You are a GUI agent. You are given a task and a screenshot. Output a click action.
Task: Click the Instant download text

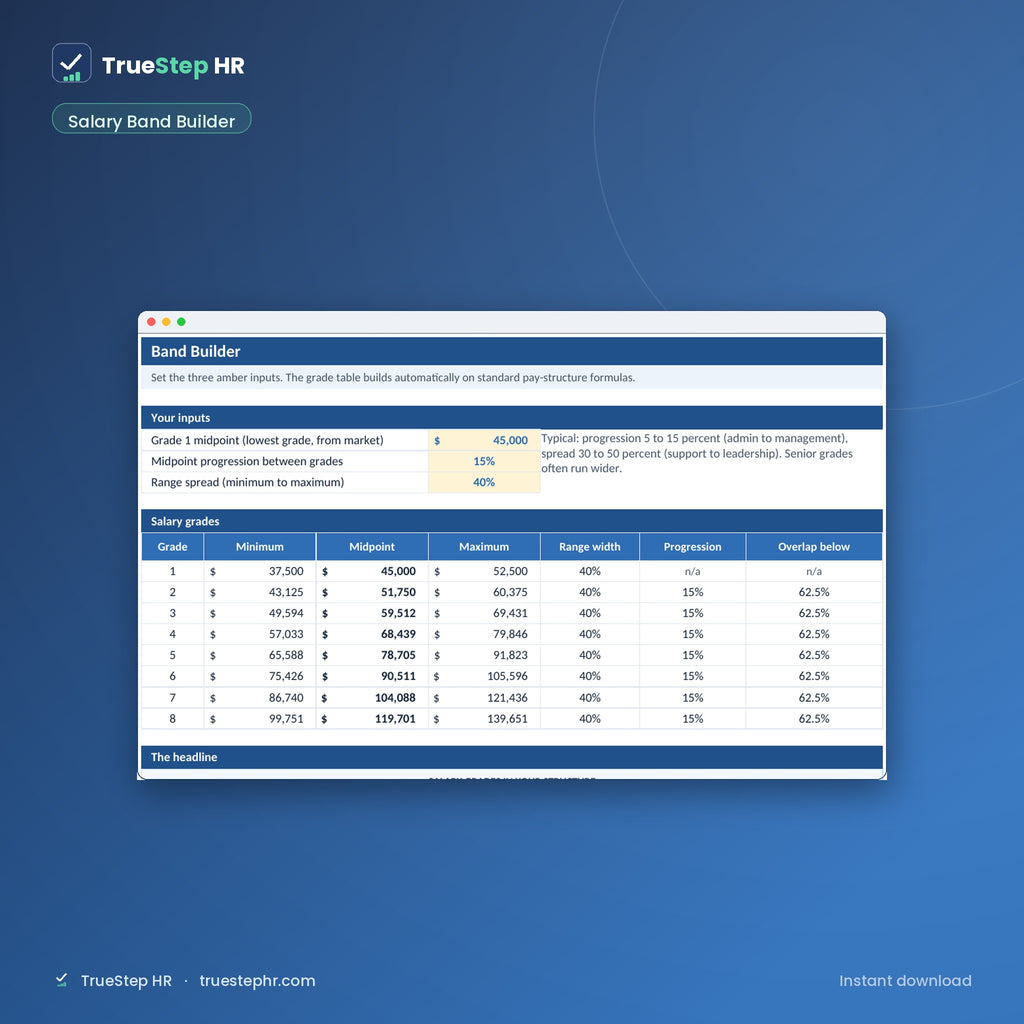[x=905, y=980]
